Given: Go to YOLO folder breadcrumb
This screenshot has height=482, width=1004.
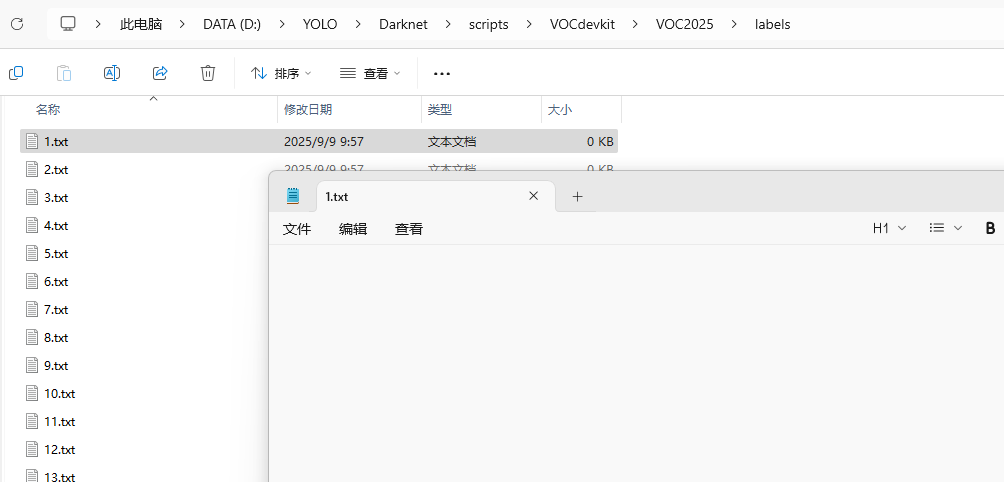Looking at the screenshot, I should tap(320, 24).
